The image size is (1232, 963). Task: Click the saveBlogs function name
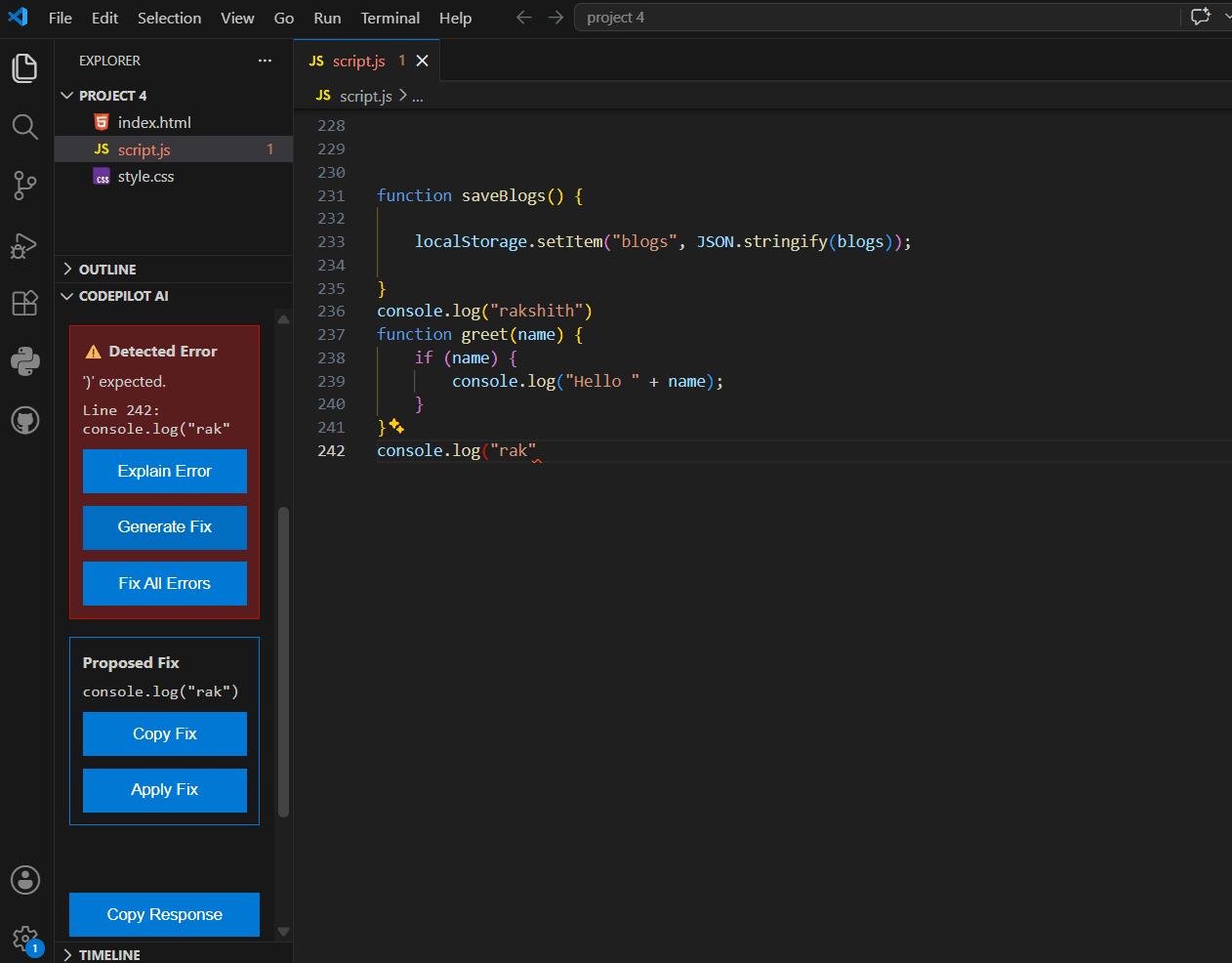(x=504, y=195)
